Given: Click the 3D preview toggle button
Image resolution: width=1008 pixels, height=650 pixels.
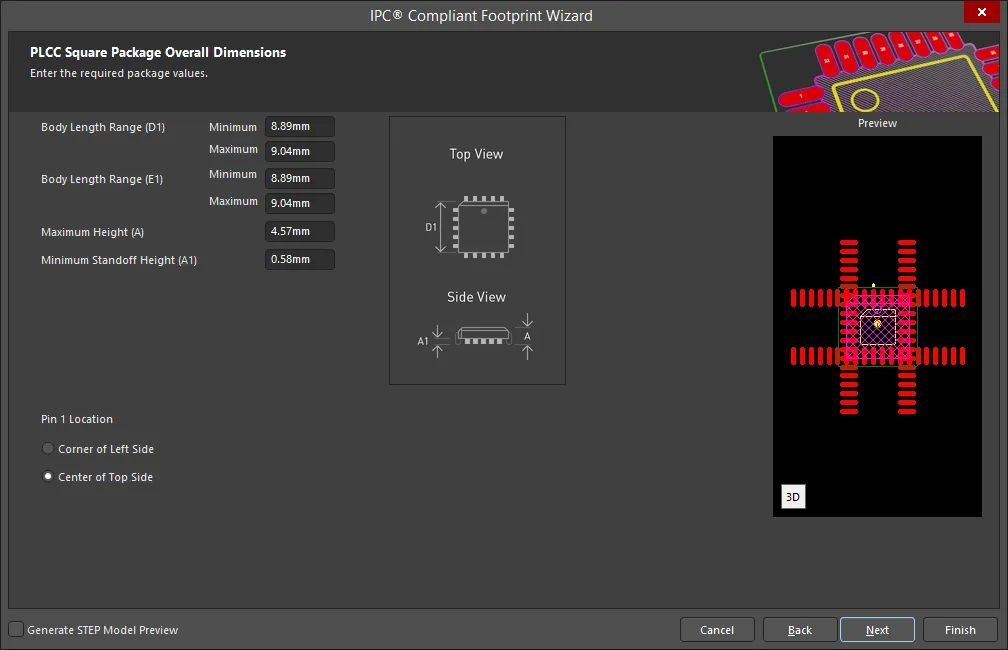Looking at the screenshot, I should (x=793, y=496).
